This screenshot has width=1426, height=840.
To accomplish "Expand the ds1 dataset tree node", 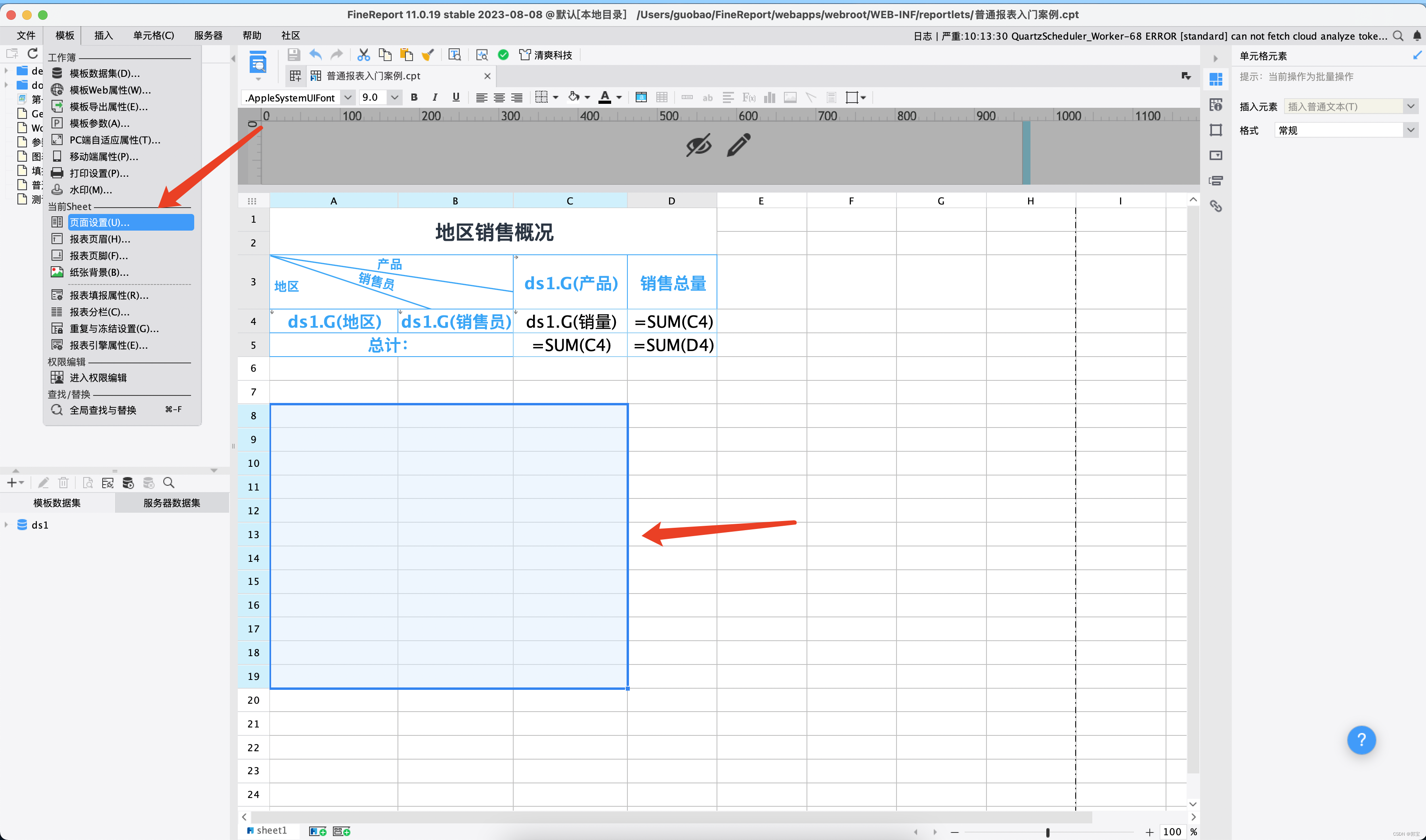I will [6, 525].
